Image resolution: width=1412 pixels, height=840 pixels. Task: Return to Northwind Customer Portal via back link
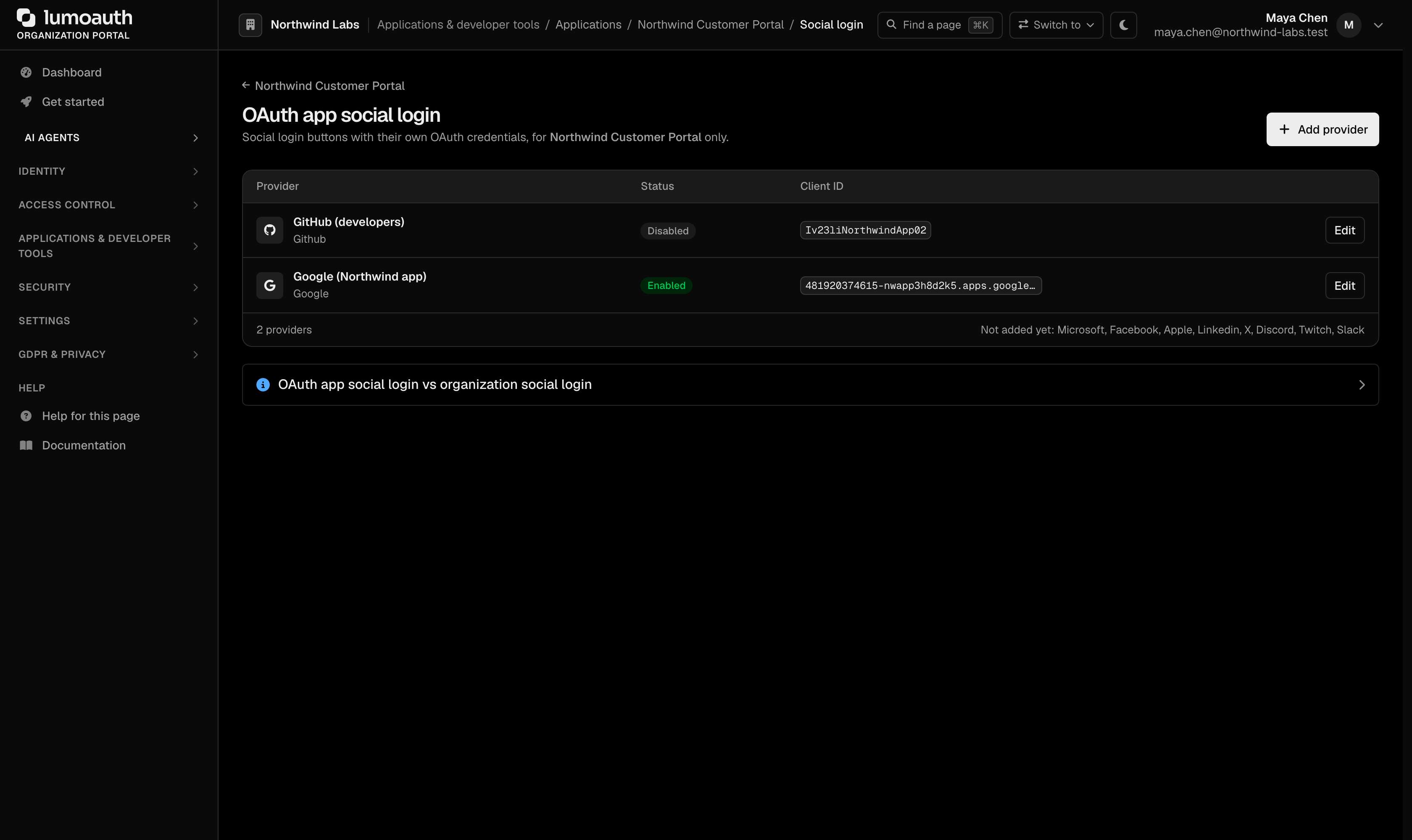(324, 86)
